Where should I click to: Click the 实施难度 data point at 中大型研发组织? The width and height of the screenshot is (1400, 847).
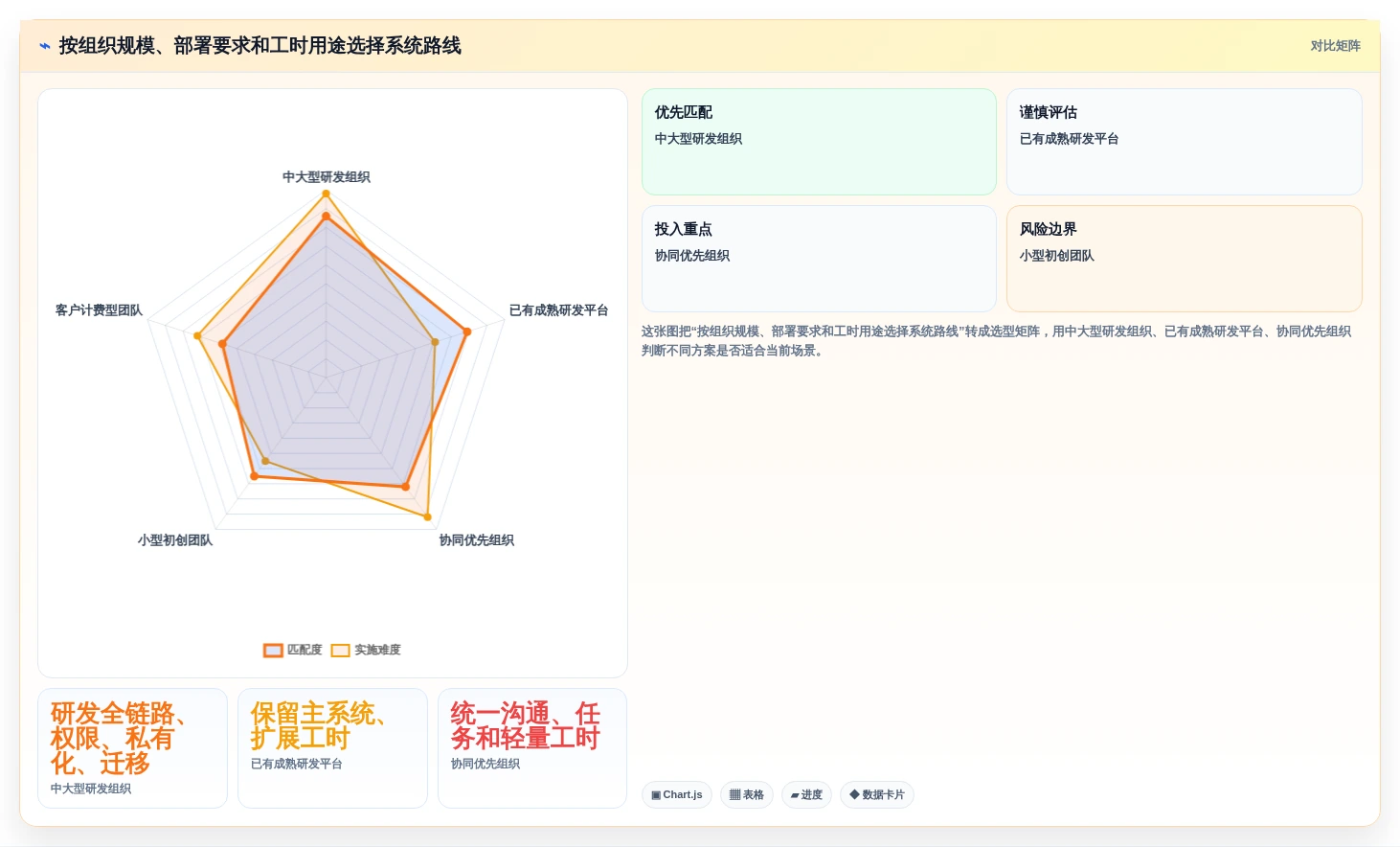[x=326, y=194]
